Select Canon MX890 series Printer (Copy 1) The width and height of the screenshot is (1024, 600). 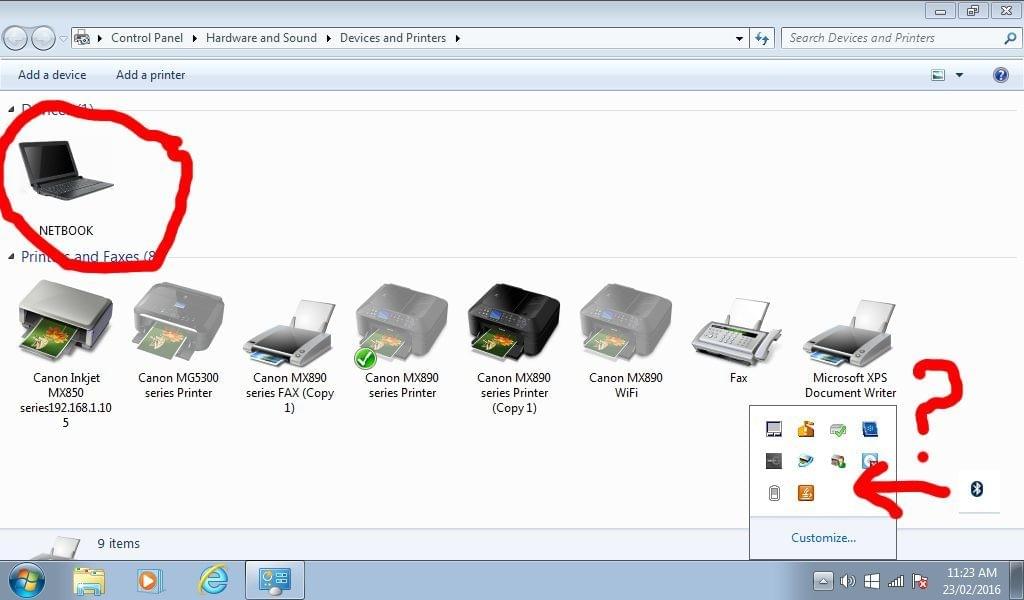(514, 324)
